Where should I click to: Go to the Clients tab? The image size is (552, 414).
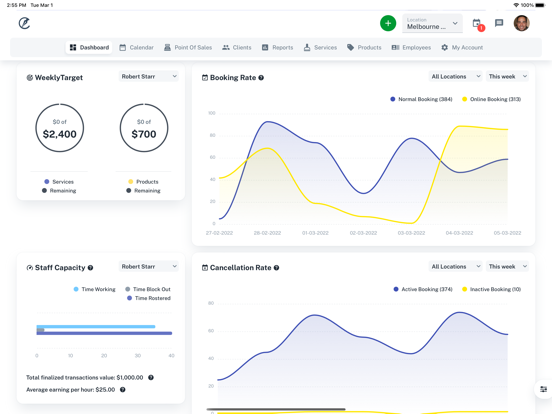237,48
